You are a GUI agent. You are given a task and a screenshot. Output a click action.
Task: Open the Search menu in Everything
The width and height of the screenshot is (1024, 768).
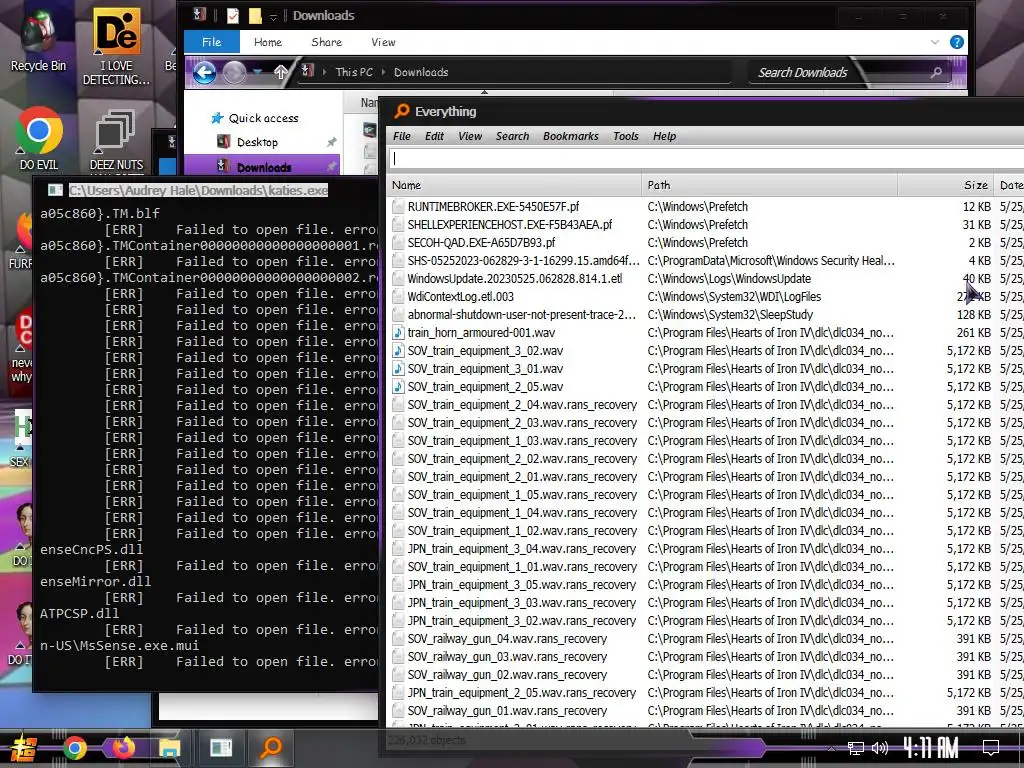coord(512,136)
